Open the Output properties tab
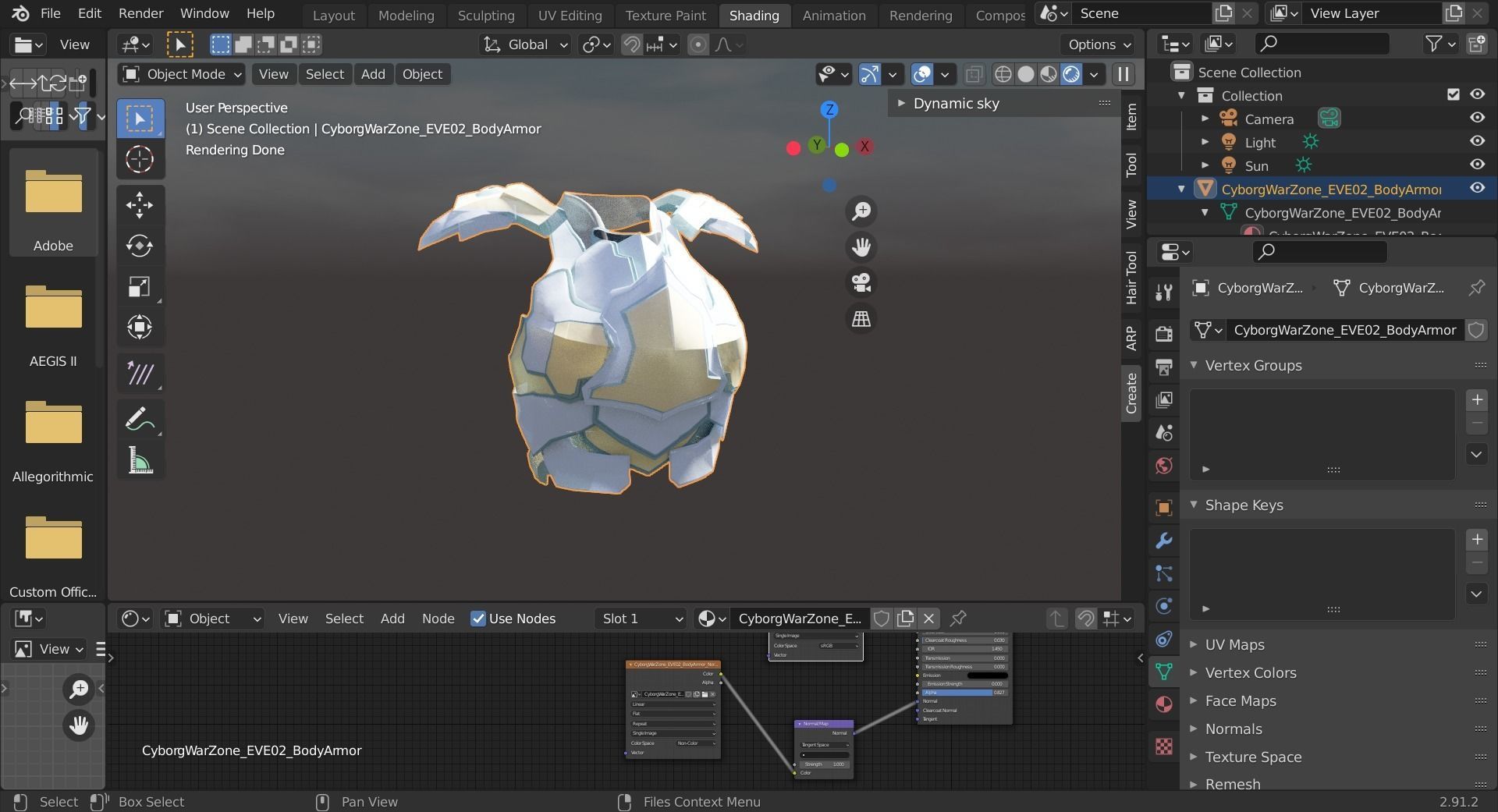Image resolution: width=1498 pixels, height=812 pixels. (x=1163, y=367)
